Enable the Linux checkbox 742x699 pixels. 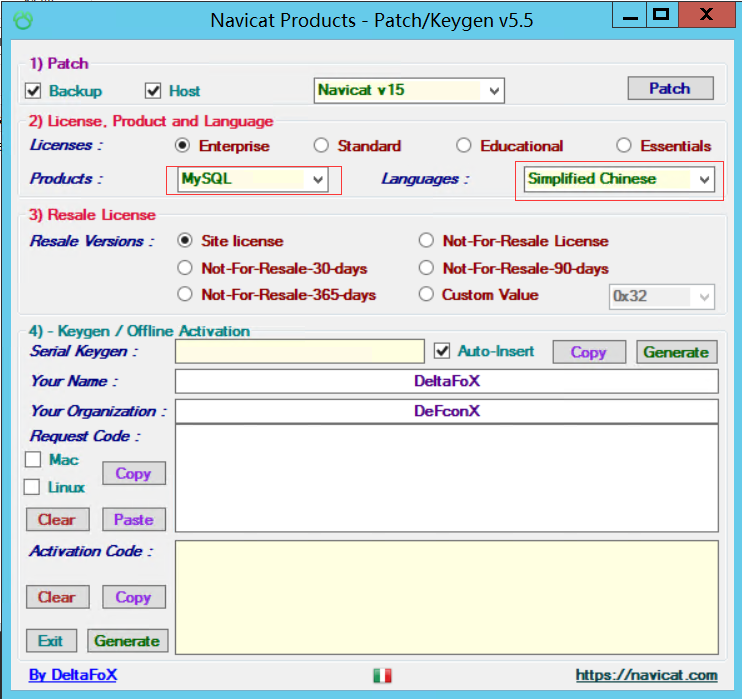32,487
